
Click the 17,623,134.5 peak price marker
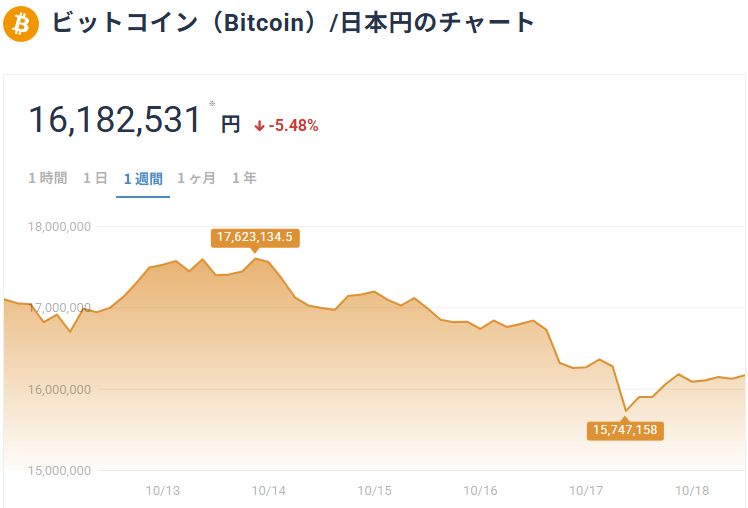click(x=255, y=237)
